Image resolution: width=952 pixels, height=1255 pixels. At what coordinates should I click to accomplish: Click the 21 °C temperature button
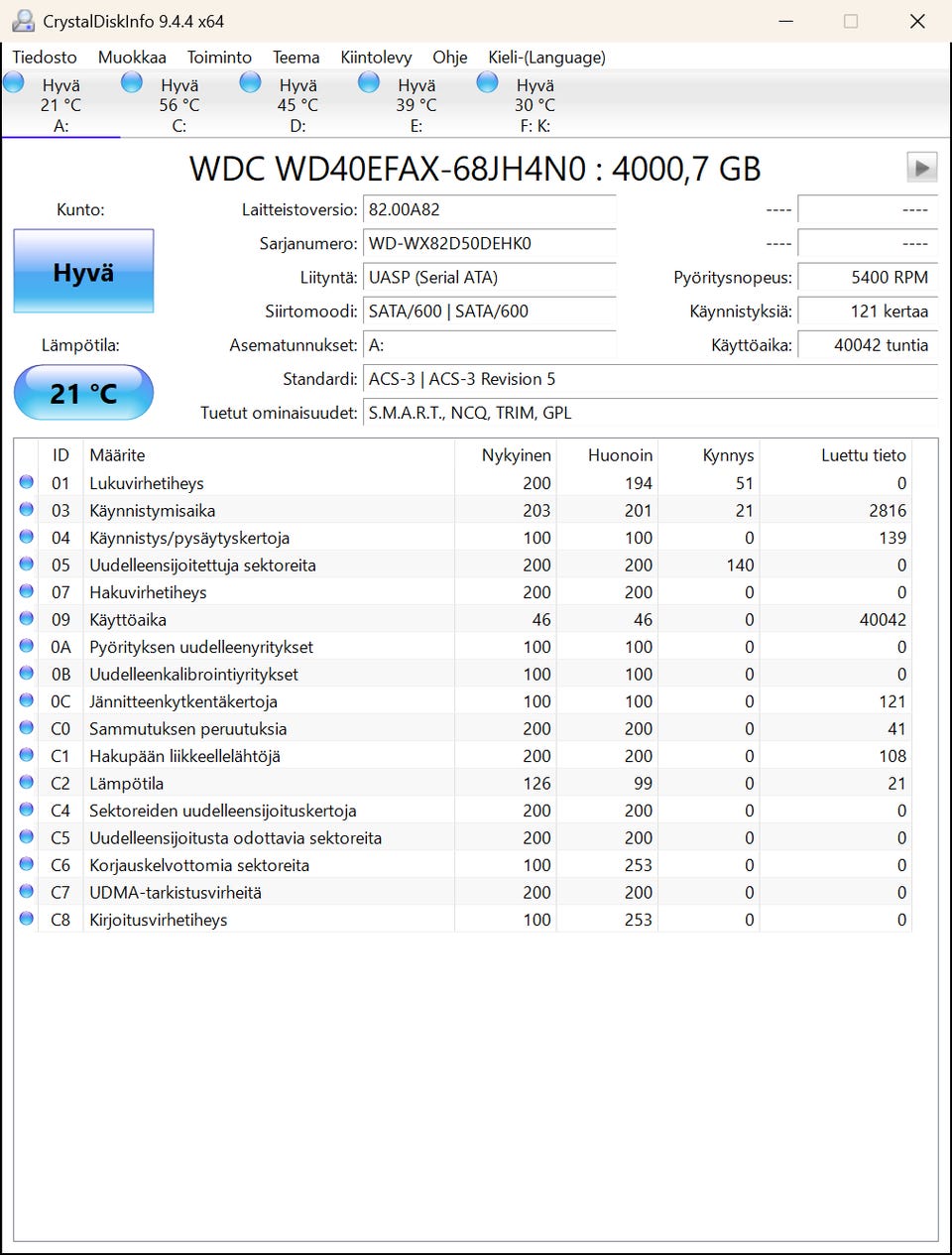(83, 393)
